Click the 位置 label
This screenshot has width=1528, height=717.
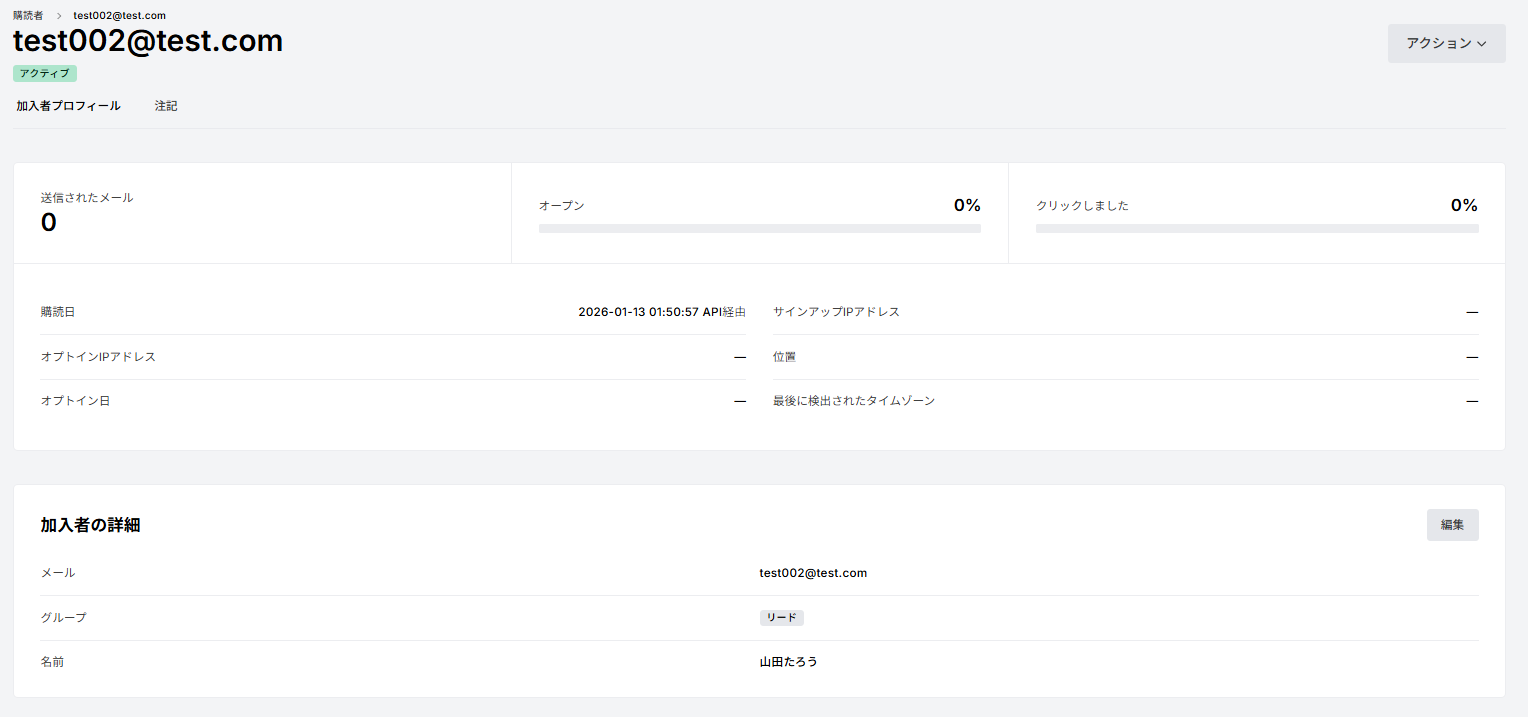(784, 357)
